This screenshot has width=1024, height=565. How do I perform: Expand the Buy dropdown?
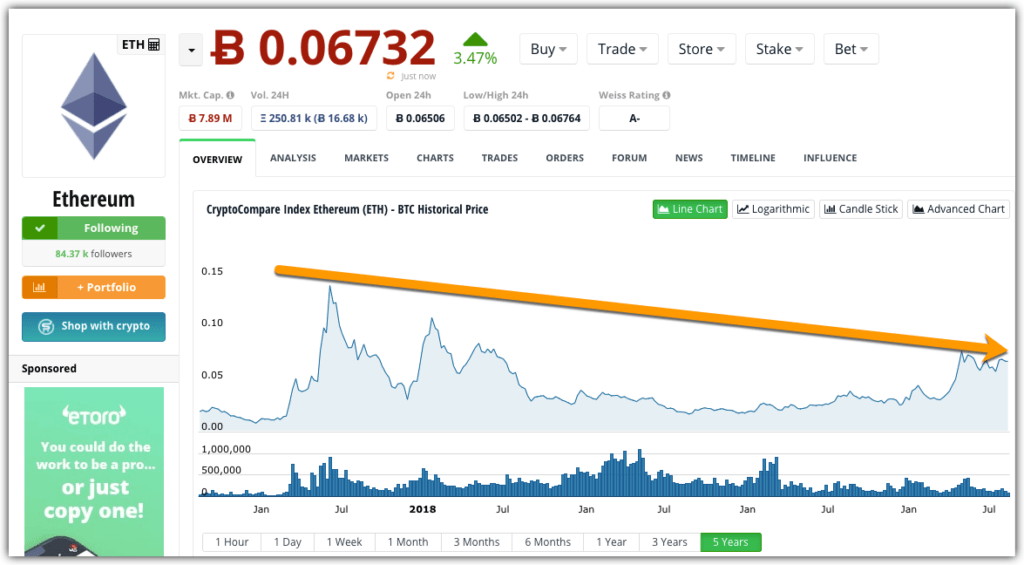(x=548, y=49)
